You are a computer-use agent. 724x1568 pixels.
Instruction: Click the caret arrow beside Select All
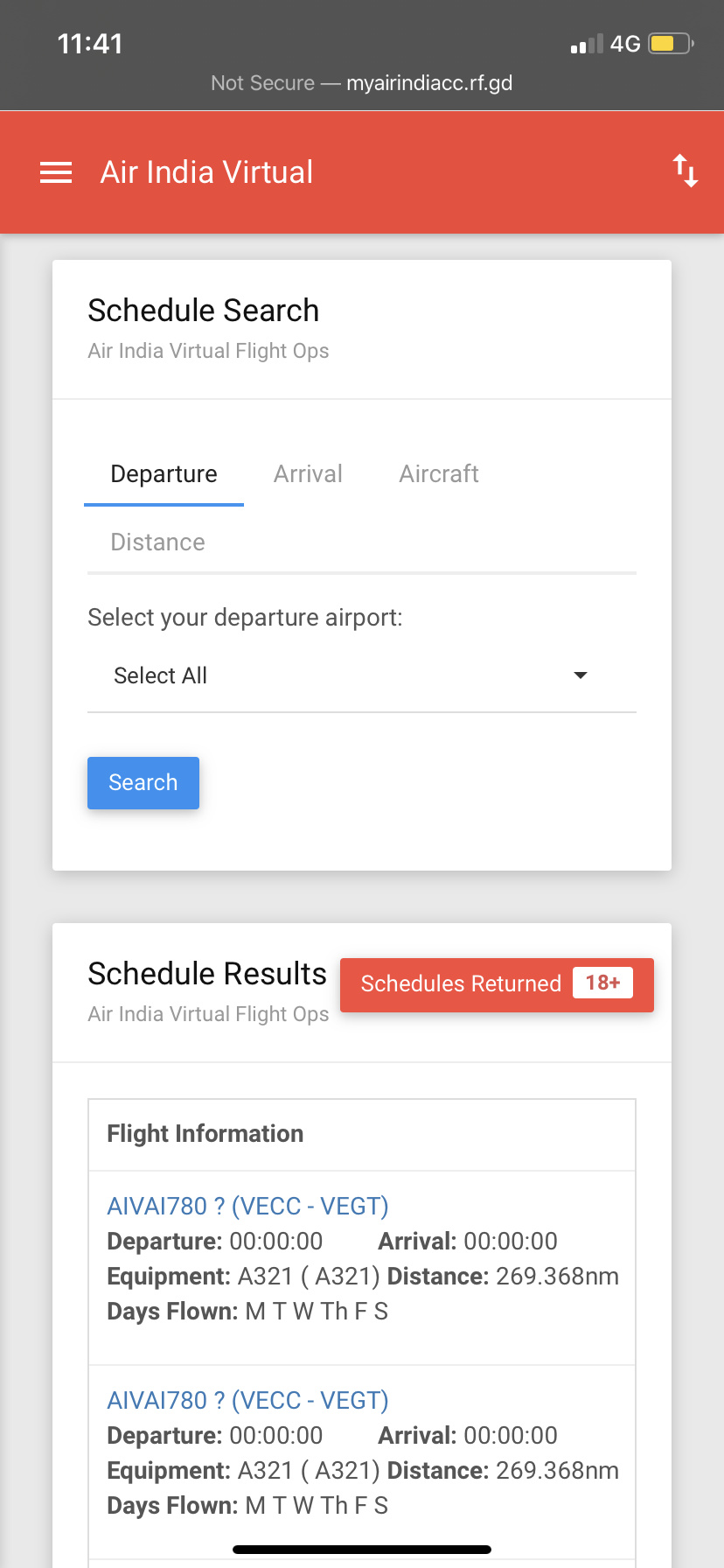(x=580, y=675)
